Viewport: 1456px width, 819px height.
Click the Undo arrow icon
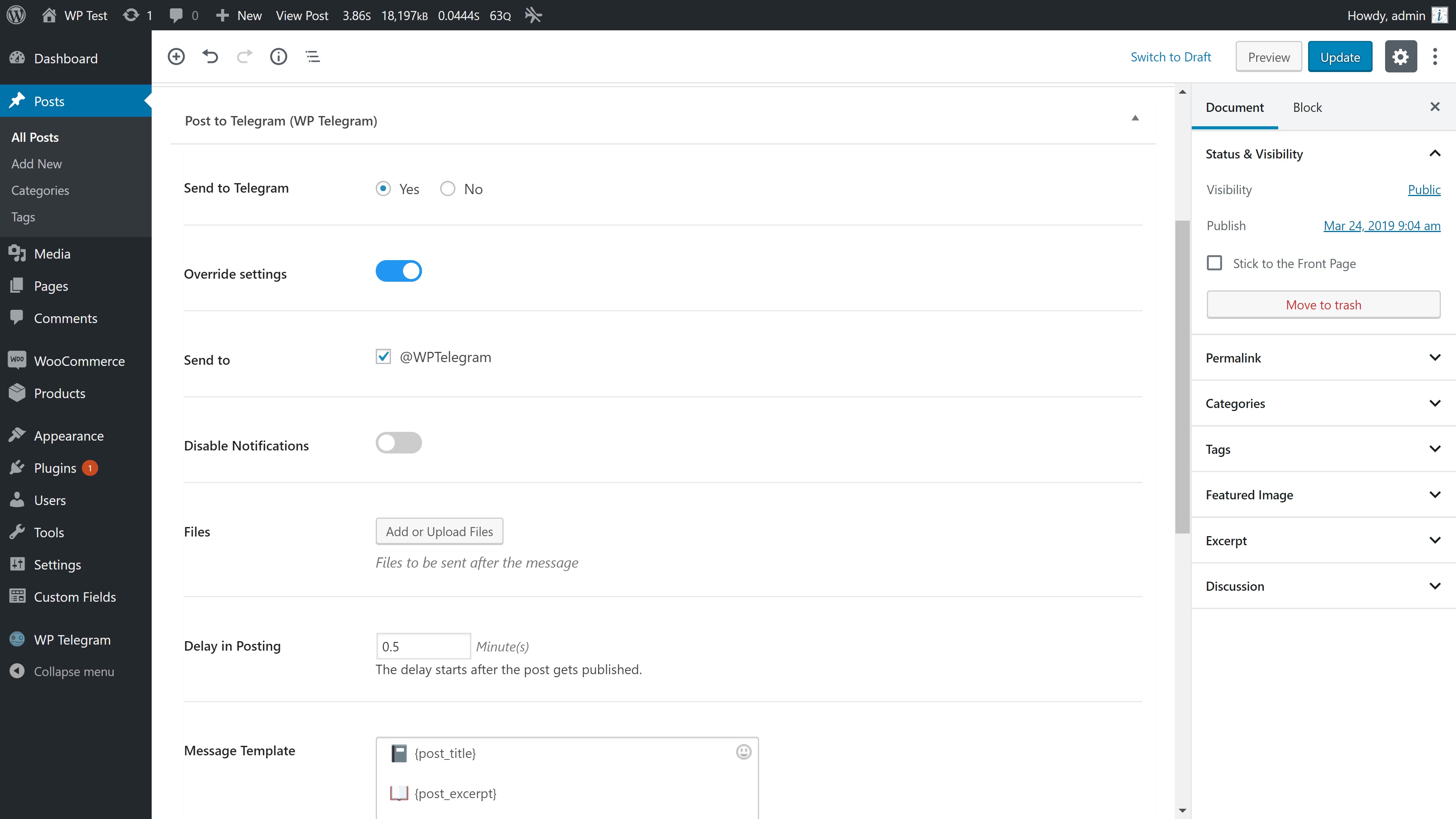click(210, 56)
